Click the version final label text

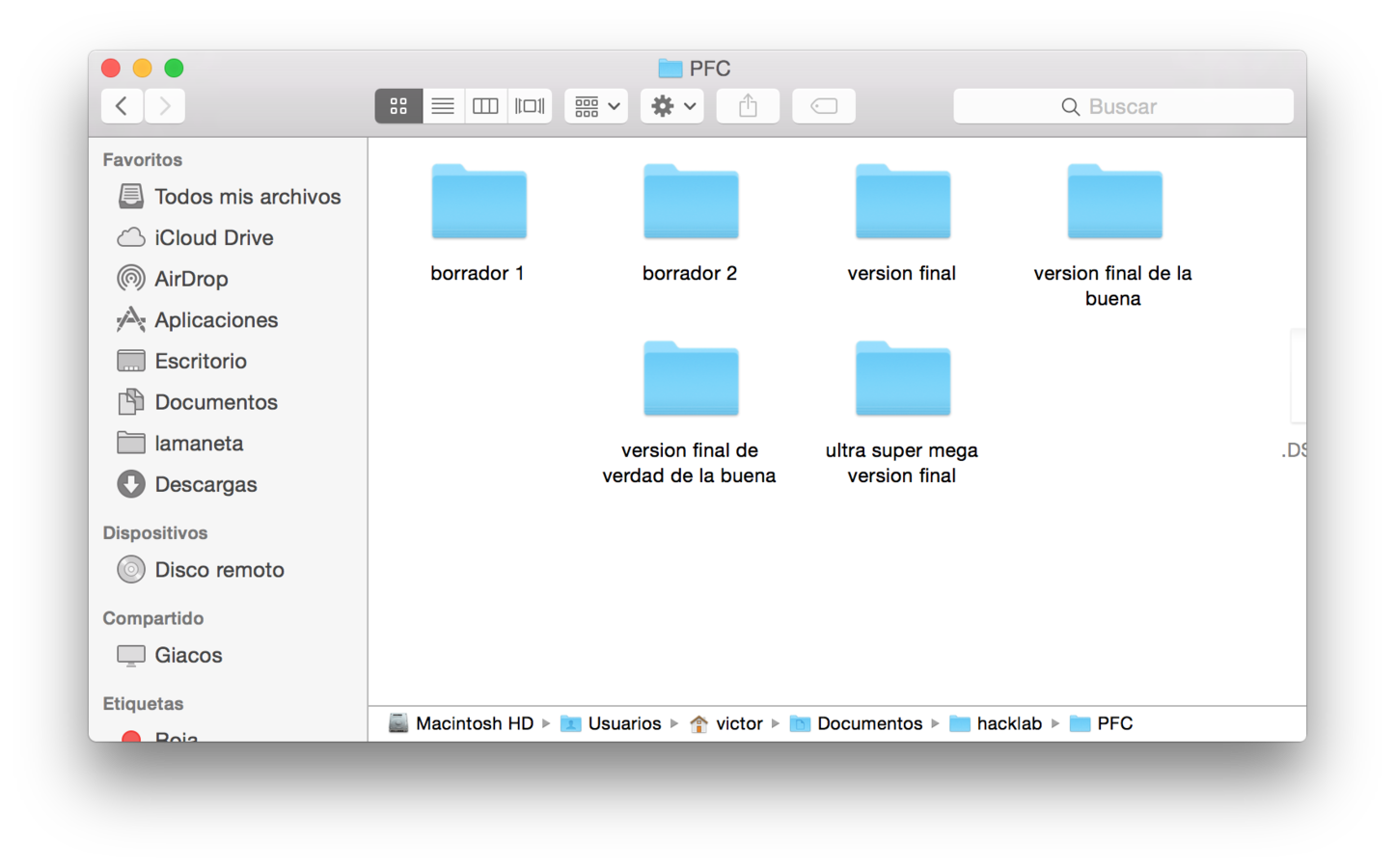click(x=902, y=273)
